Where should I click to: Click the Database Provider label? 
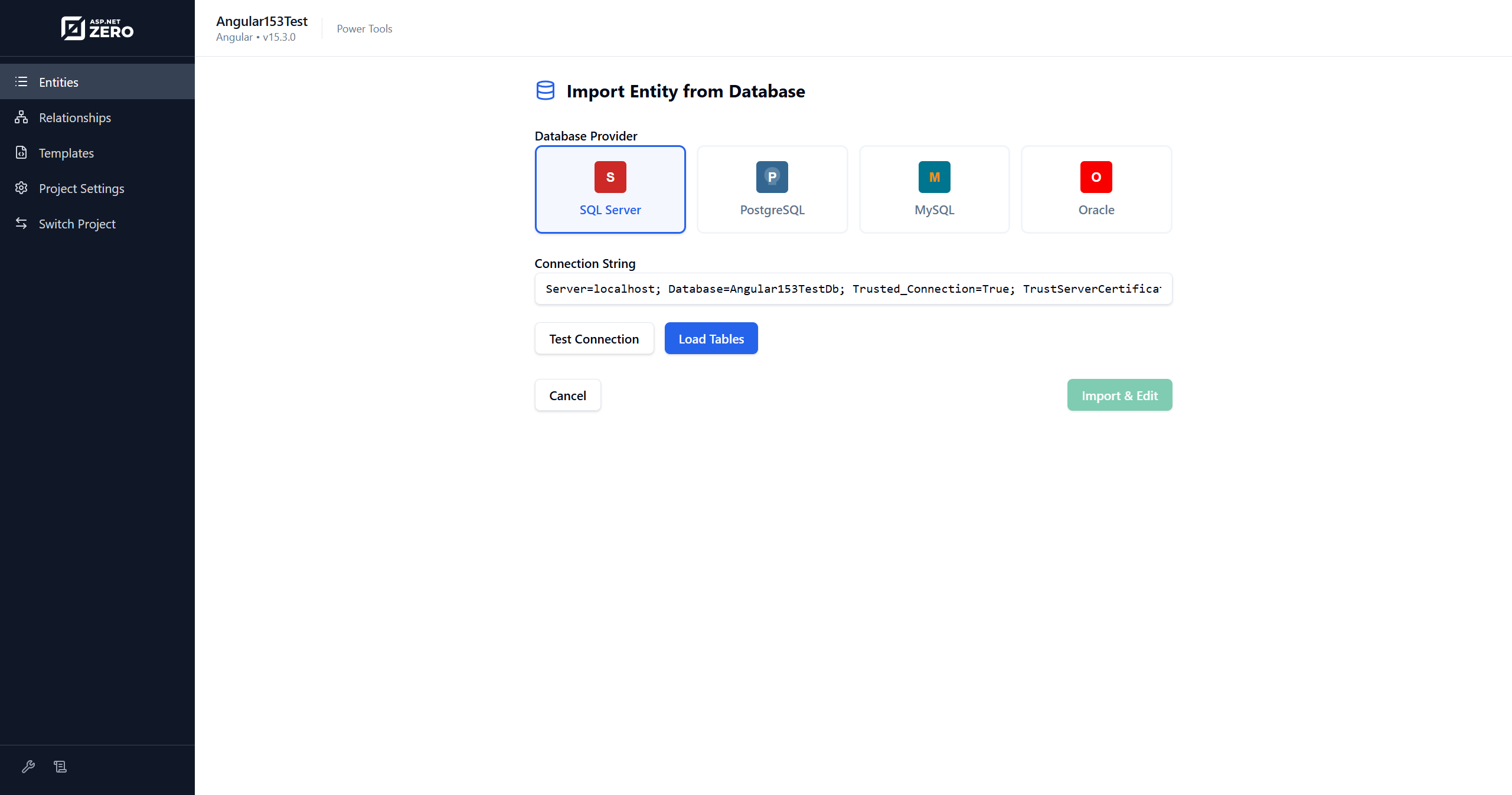pyautogui.click(x=586, y=136)
